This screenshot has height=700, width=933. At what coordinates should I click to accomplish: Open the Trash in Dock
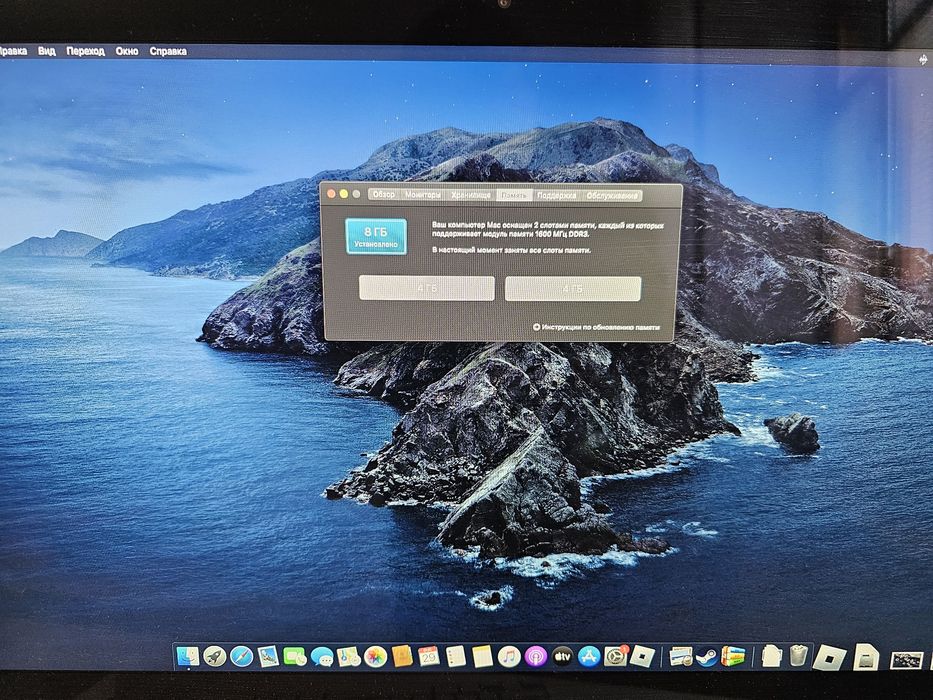799,655
